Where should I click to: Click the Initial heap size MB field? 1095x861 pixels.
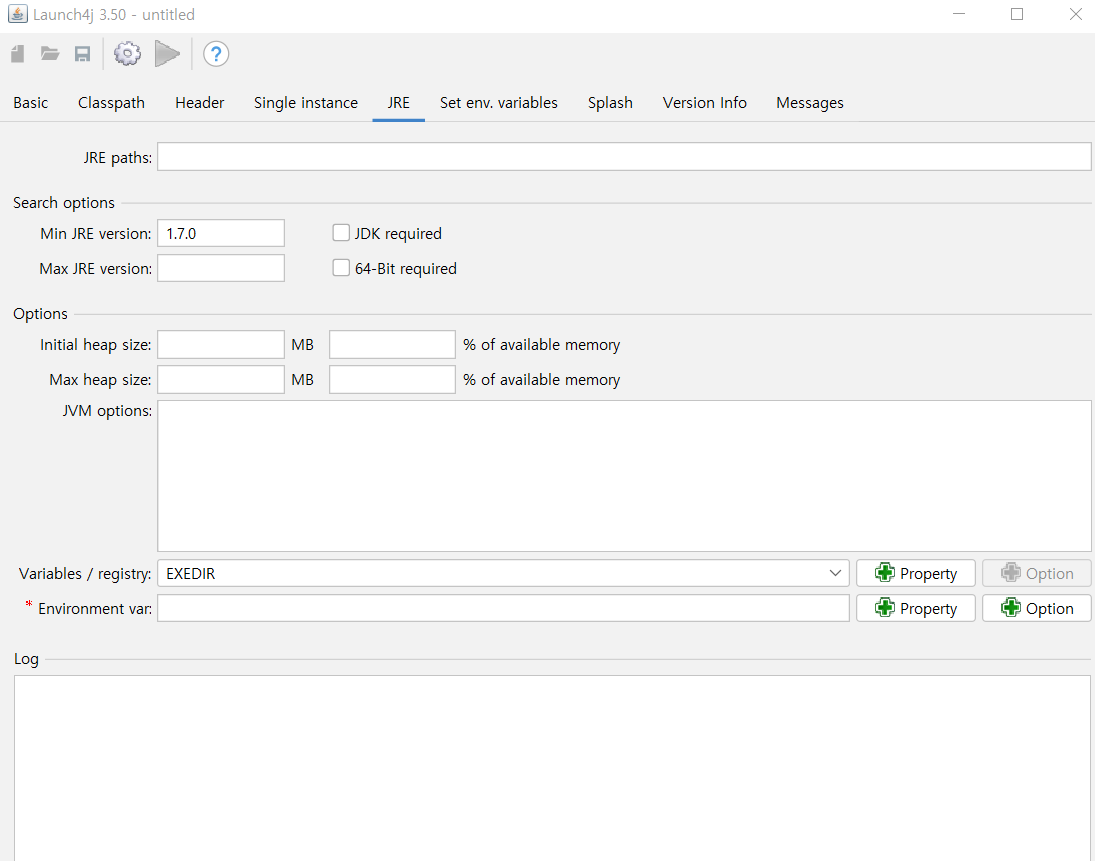coord(221,344)
